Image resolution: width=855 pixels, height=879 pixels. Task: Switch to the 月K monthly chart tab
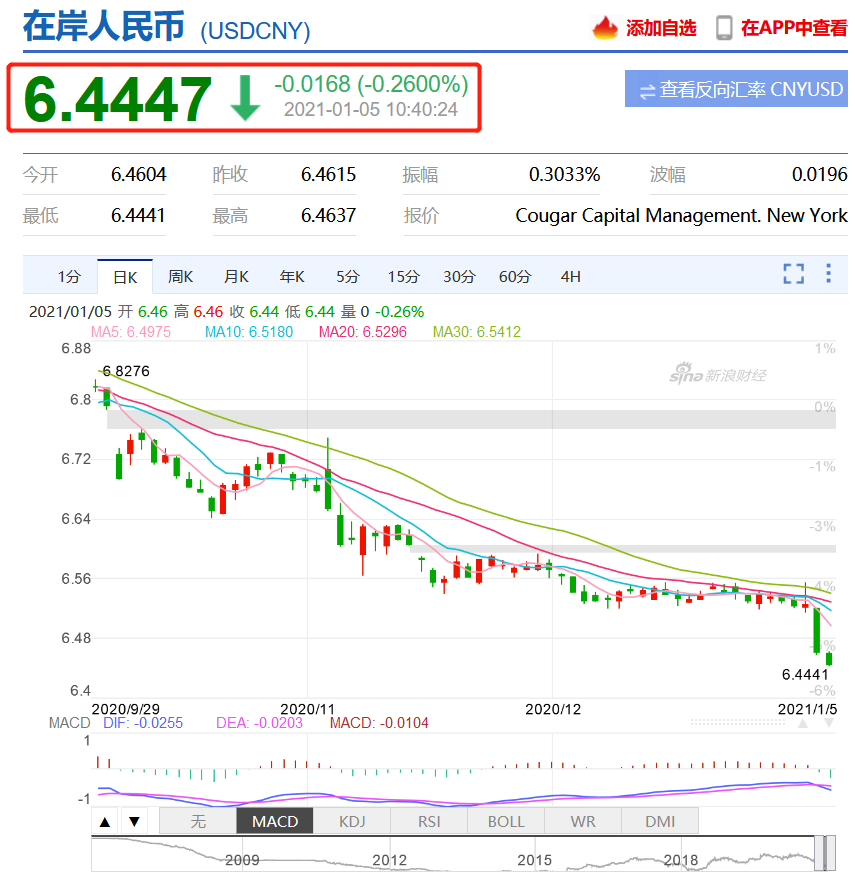click(236, 276)
